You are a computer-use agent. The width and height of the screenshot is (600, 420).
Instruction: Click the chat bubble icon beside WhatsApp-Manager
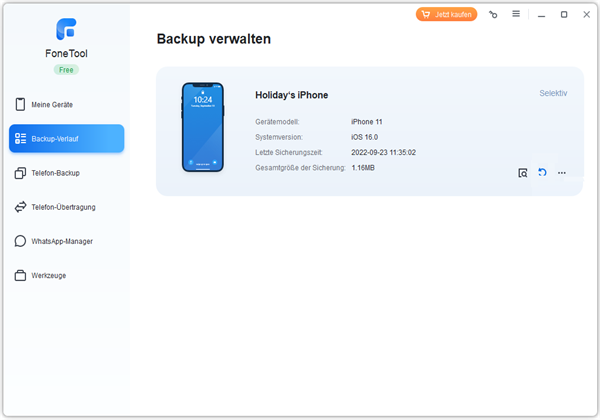tap(20, 241)
